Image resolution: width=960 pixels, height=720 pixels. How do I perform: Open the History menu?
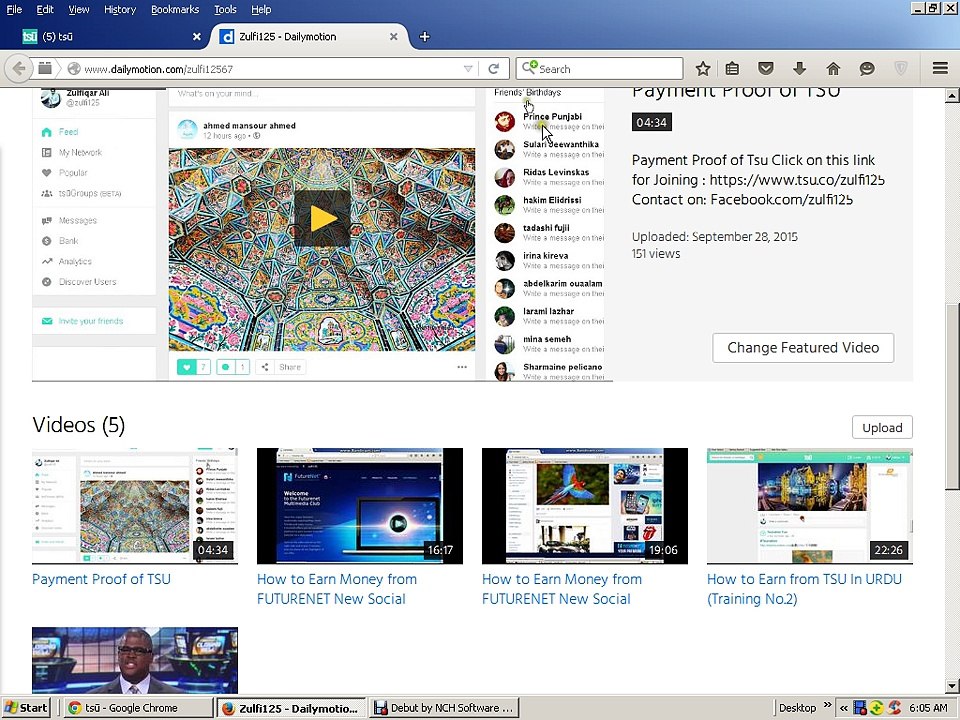pos(120,9)
